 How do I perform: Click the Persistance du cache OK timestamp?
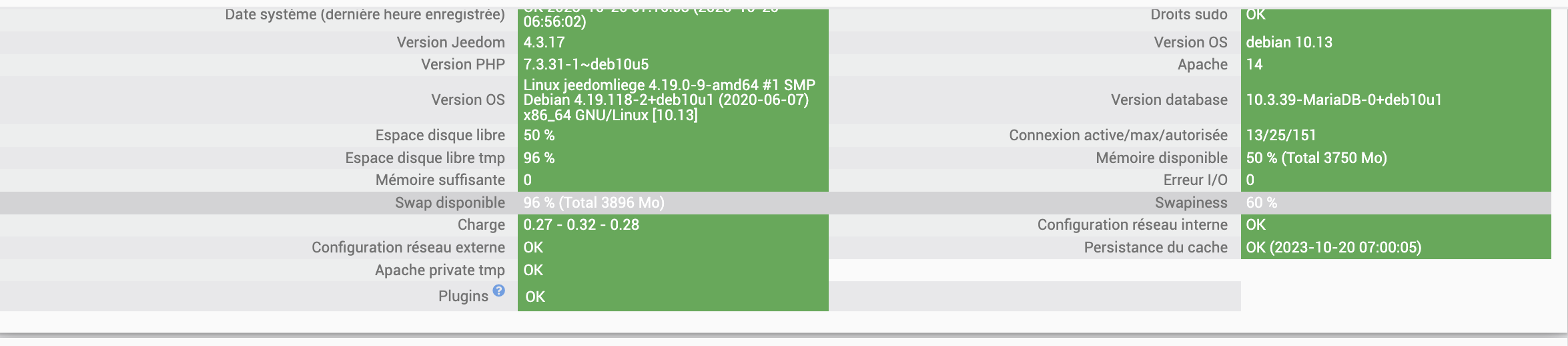click(x=1333, y=247)
